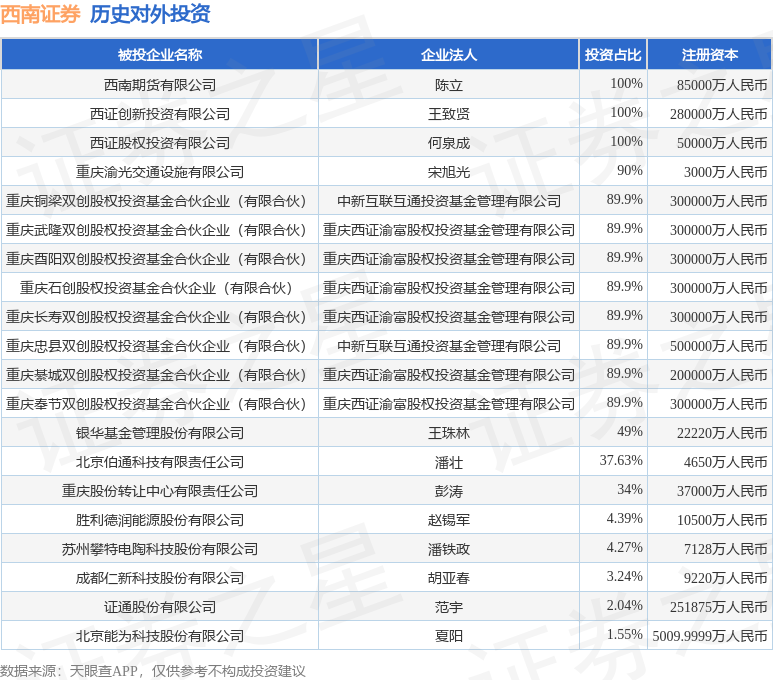Click 重庆西证渝富股权投资基金管理有限公司 in 奉节 row
The image size is (773, 680).
449,404
